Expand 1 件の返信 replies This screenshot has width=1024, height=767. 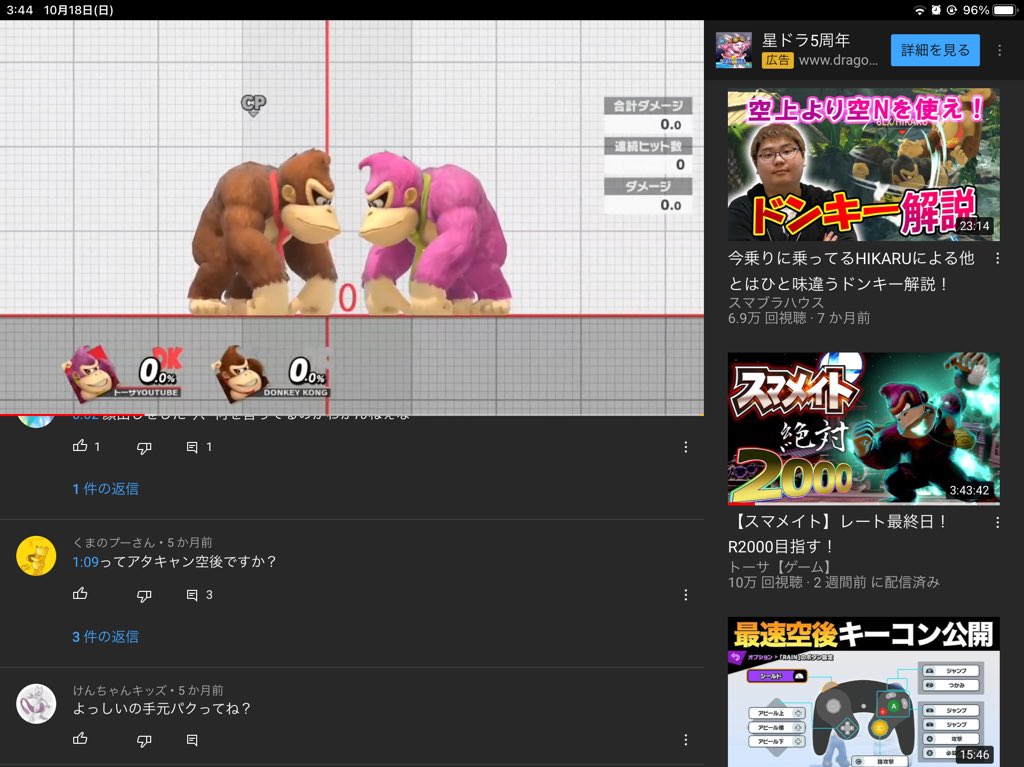pyautogui.click(x=105, y=489)
